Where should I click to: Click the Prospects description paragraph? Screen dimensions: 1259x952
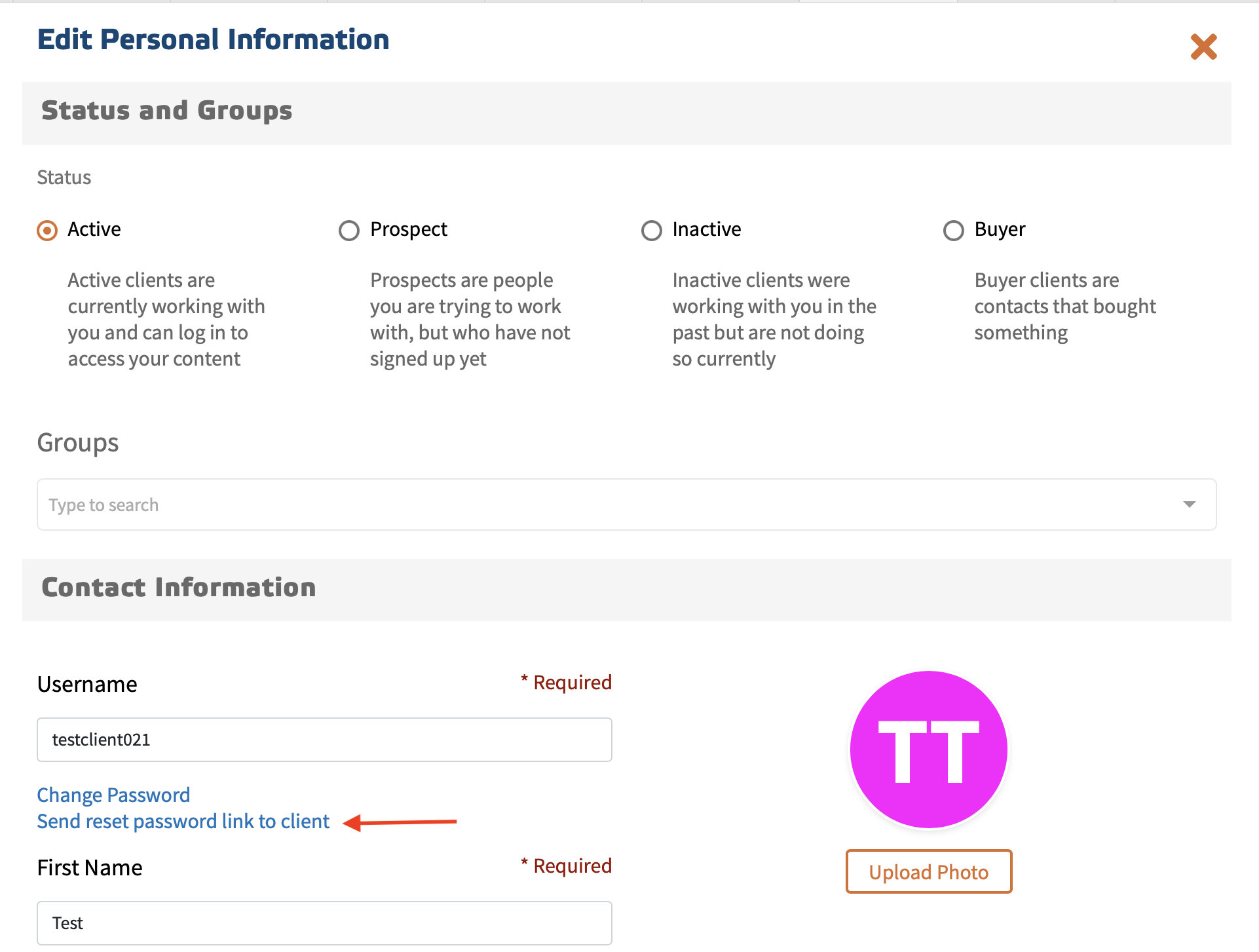click(x=470, y=320)
